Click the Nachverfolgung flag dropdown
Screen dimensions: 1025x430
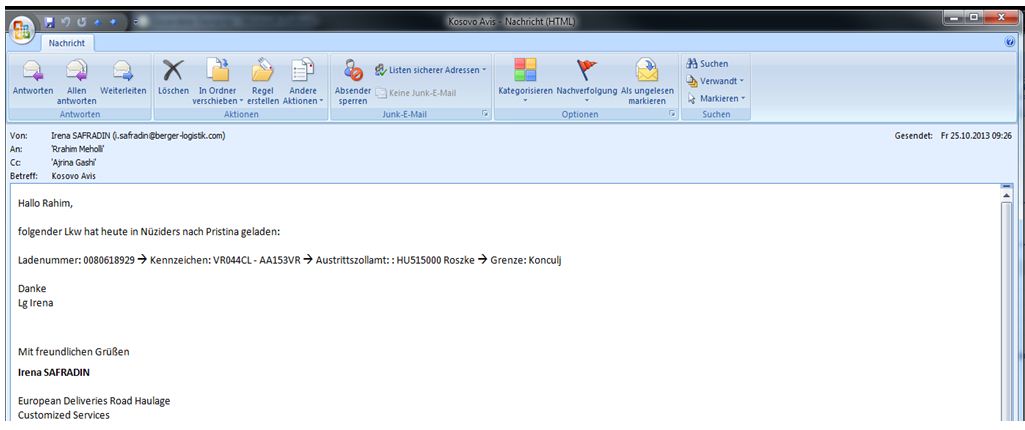coord(586,81)
